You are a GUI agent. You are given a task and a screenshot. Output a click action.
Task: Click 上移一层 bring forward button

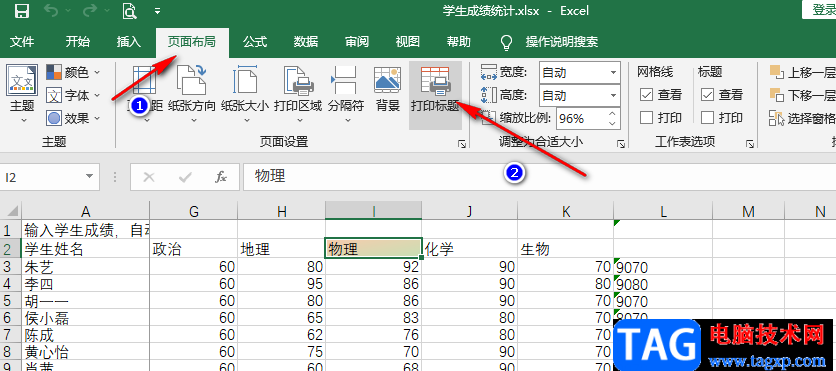pyautogui.click(x=802, y=72)
